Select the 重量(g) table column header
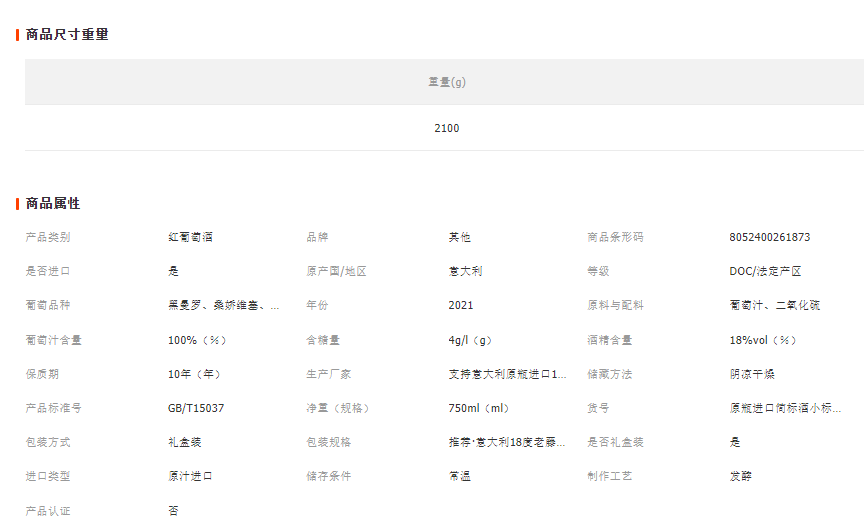The height and width of the screenshot is (532, 864). pyautogui.click(x=447, y=82)
